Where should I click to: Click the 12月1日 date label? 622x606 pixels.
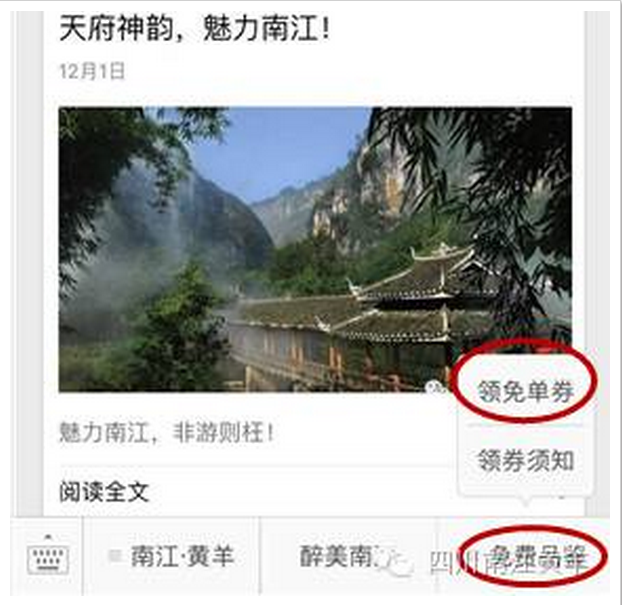[x=92, y=71]
